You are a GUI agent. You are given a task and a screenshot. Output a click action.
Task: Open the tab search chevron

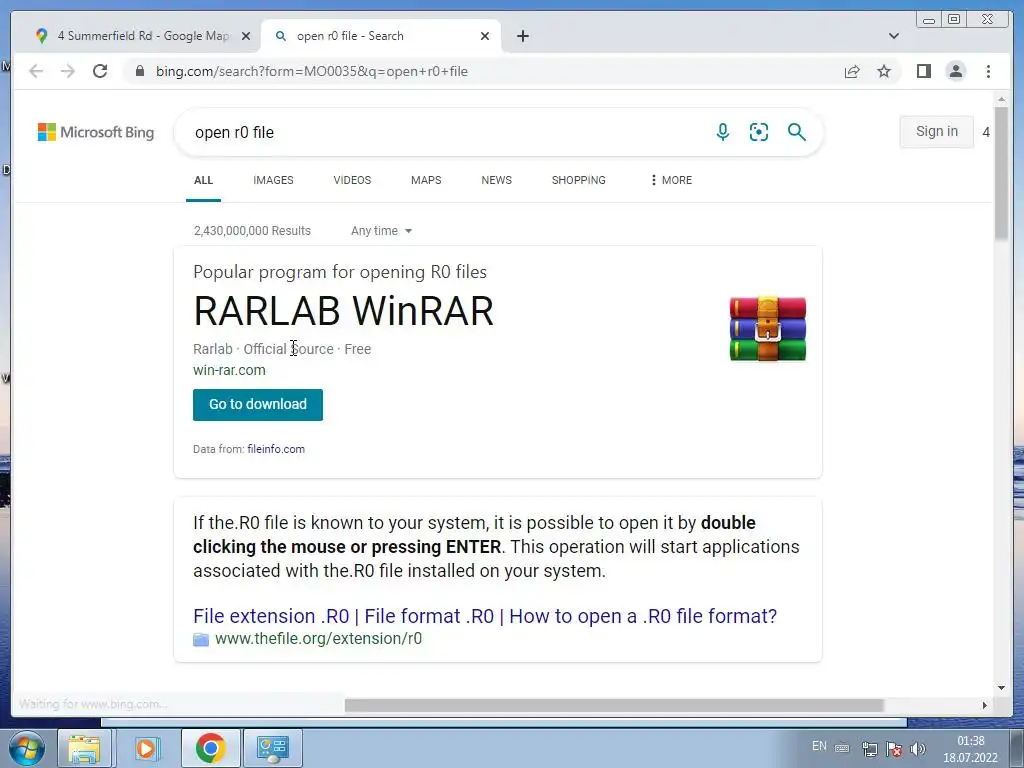pyautogui.click(x=893, y=36)
